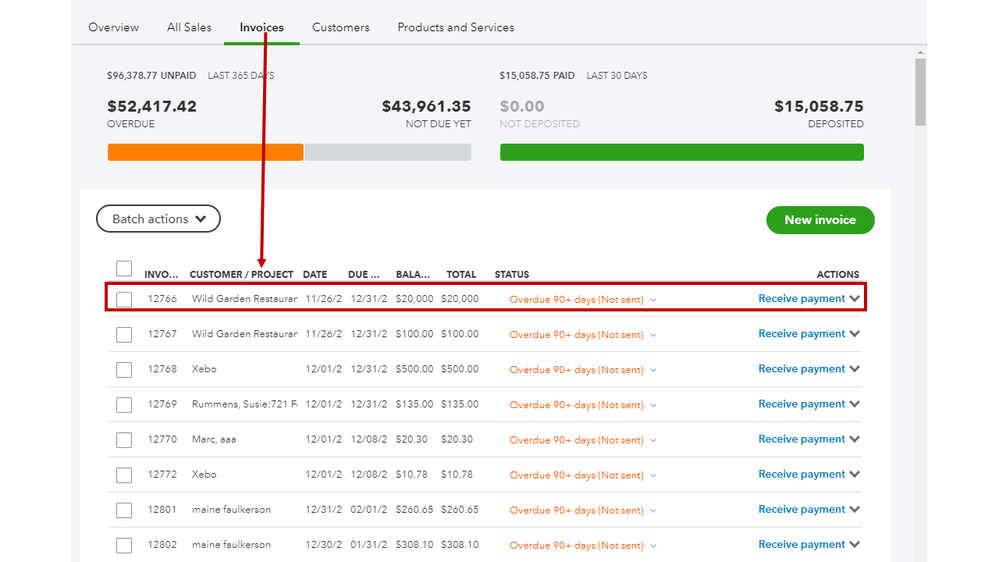
Task: Receive payment for invoice 12802
Action: point(801,544)
